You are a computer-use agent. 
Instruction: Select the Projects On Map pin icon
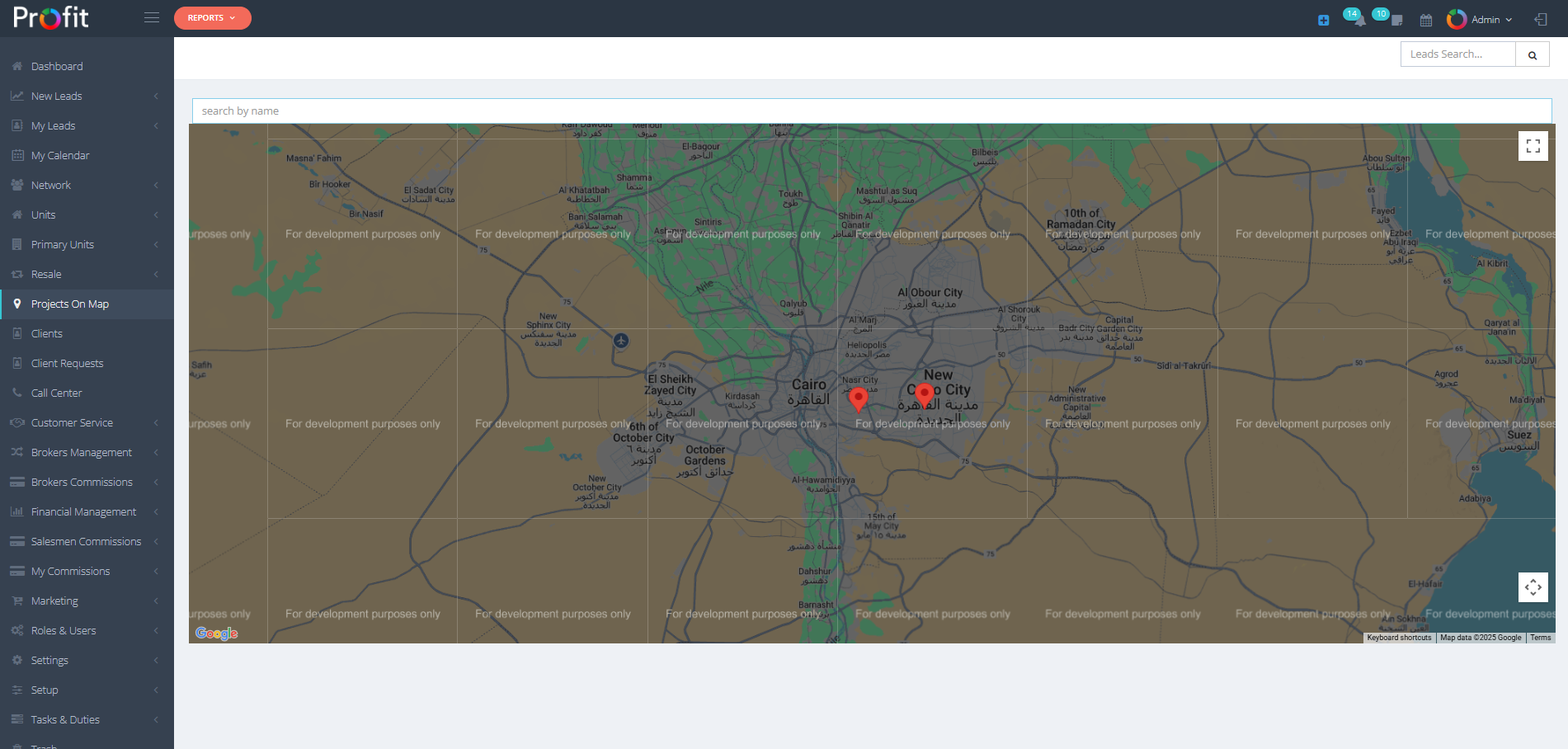17,304
